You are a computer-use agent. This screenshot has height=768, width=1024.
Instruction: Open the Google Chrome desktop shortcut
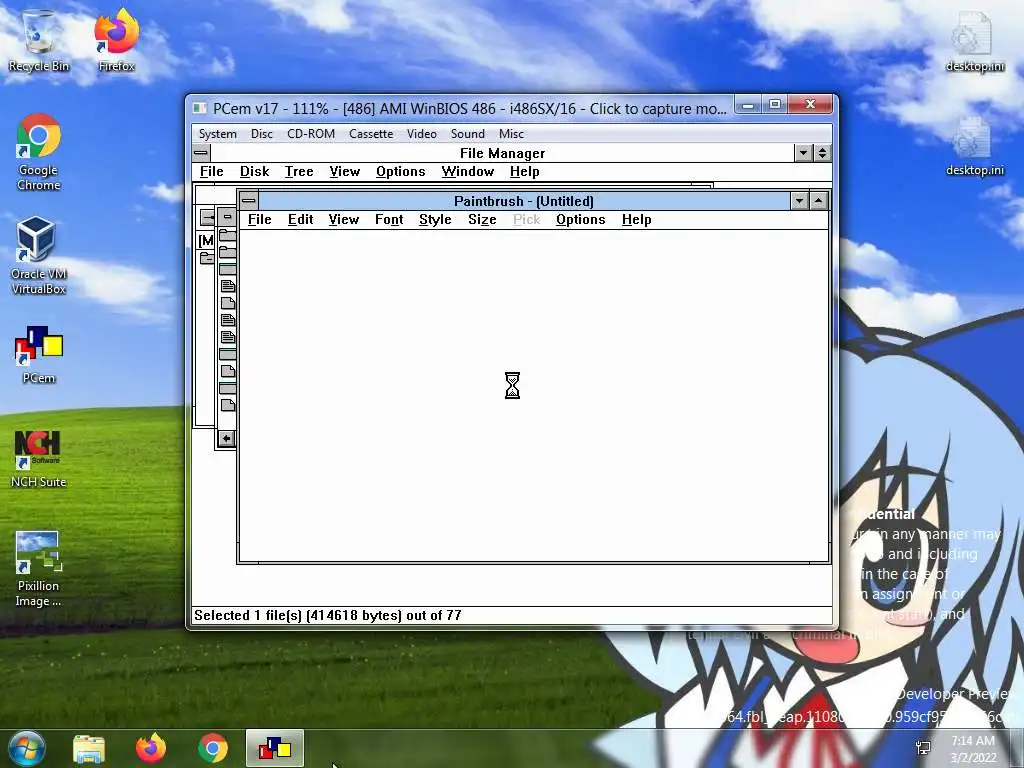click(x=39, y=152)
